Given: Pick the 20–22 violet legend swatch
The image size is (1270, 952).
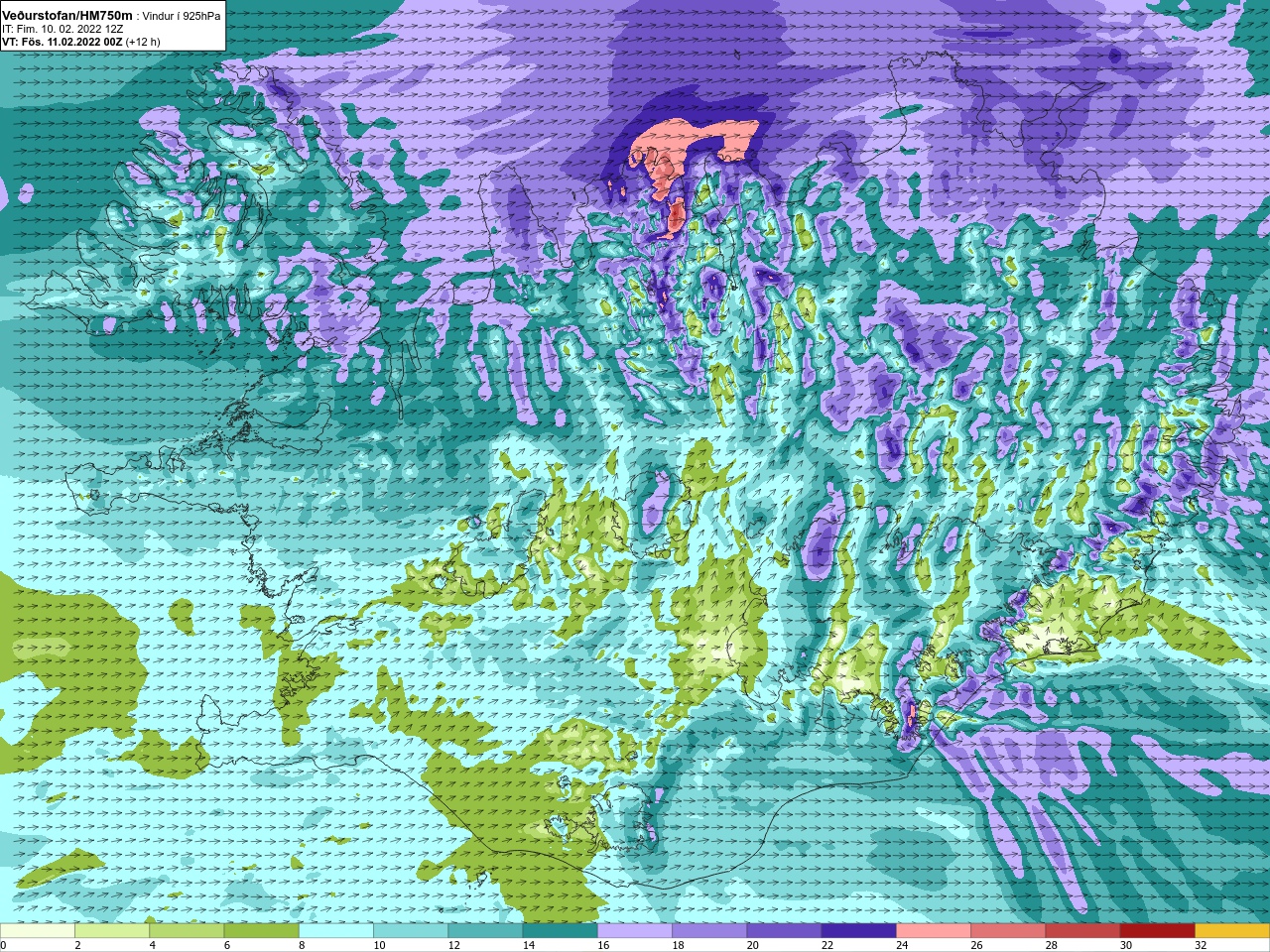Looking at the screenshot, I should 784,931.
